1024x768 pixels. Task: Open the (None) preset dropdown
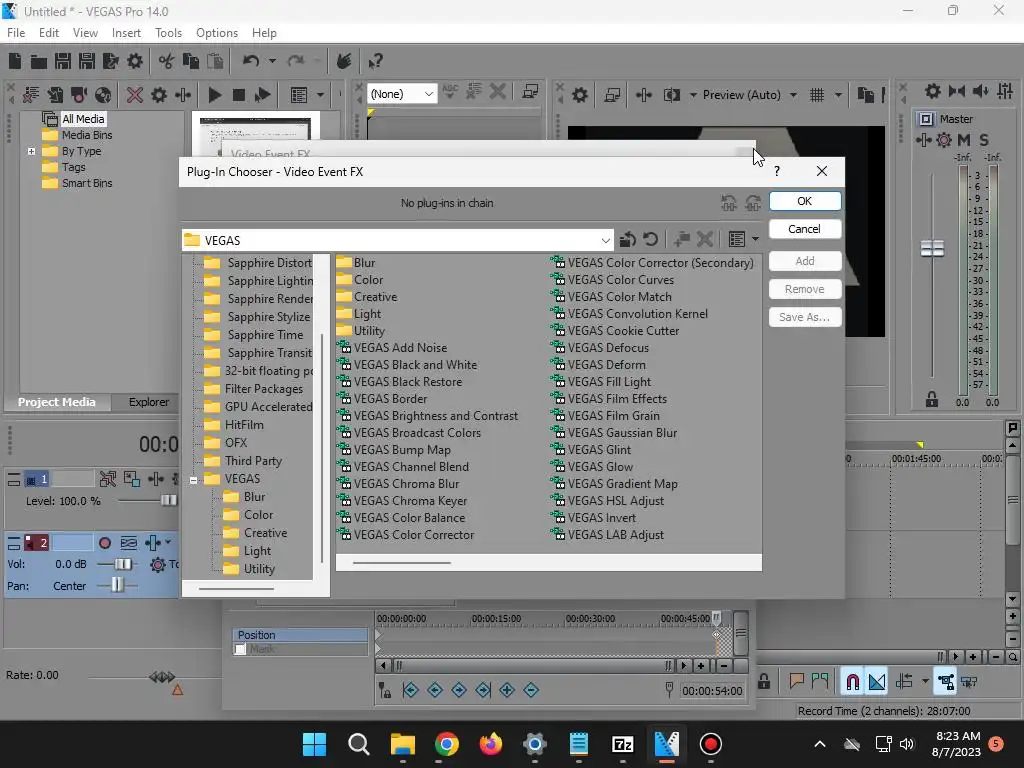[x=428, y=94]
